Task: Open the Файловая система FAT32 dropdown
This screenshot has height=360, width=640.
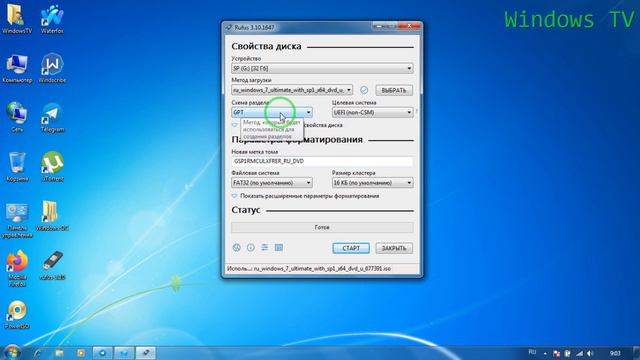Action: [x=272, y=183]
